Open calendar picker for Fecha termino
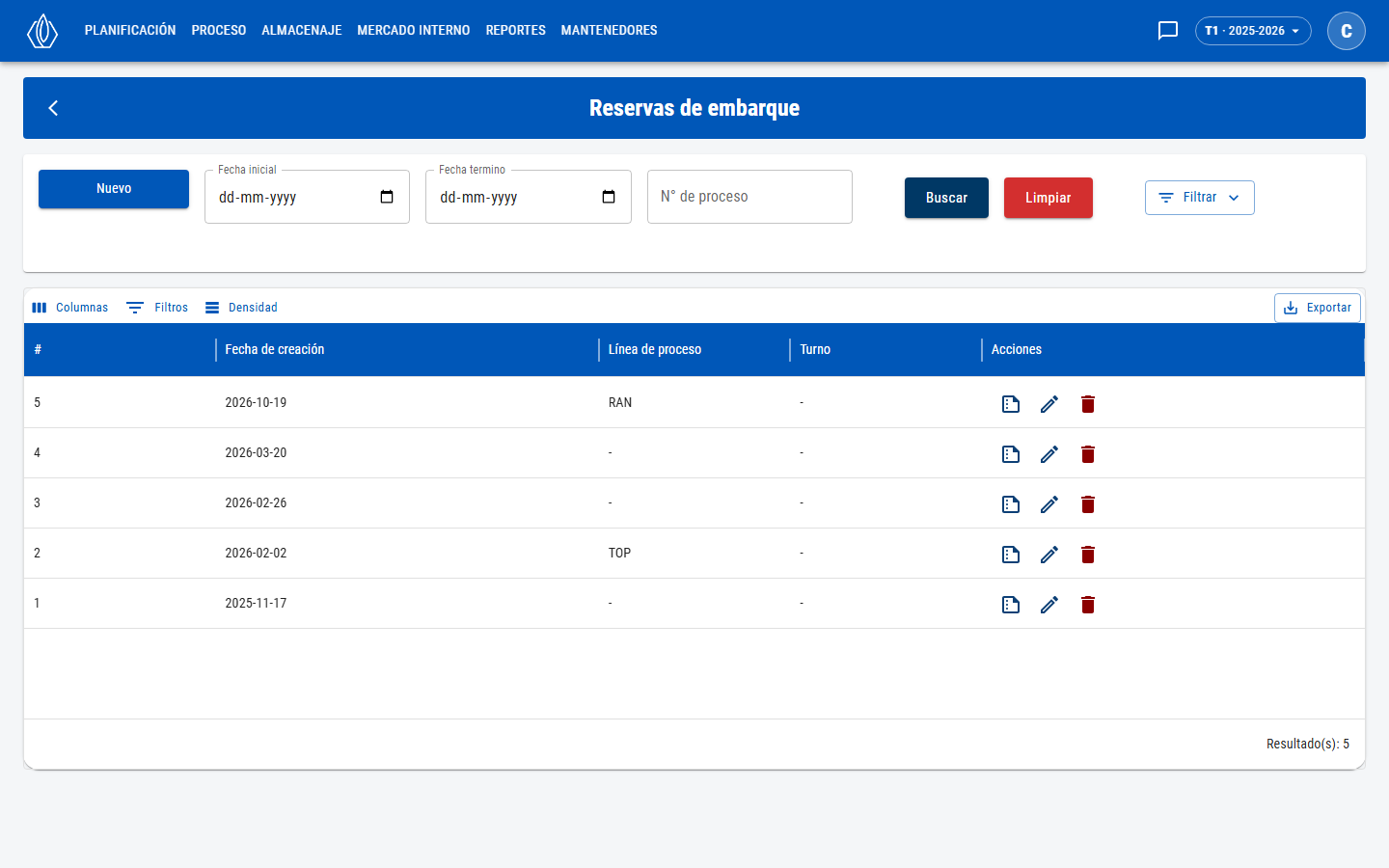 [x=609, y=197]
